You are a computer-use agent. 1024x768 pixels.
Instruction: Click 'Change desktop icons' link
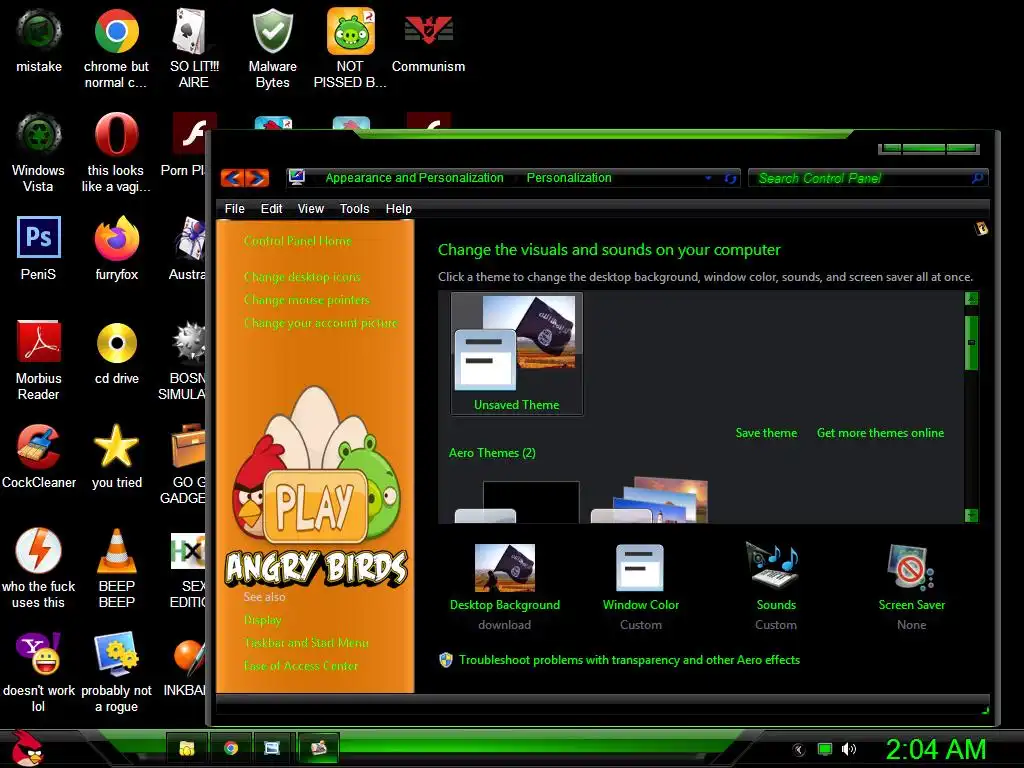click(302, 277)
